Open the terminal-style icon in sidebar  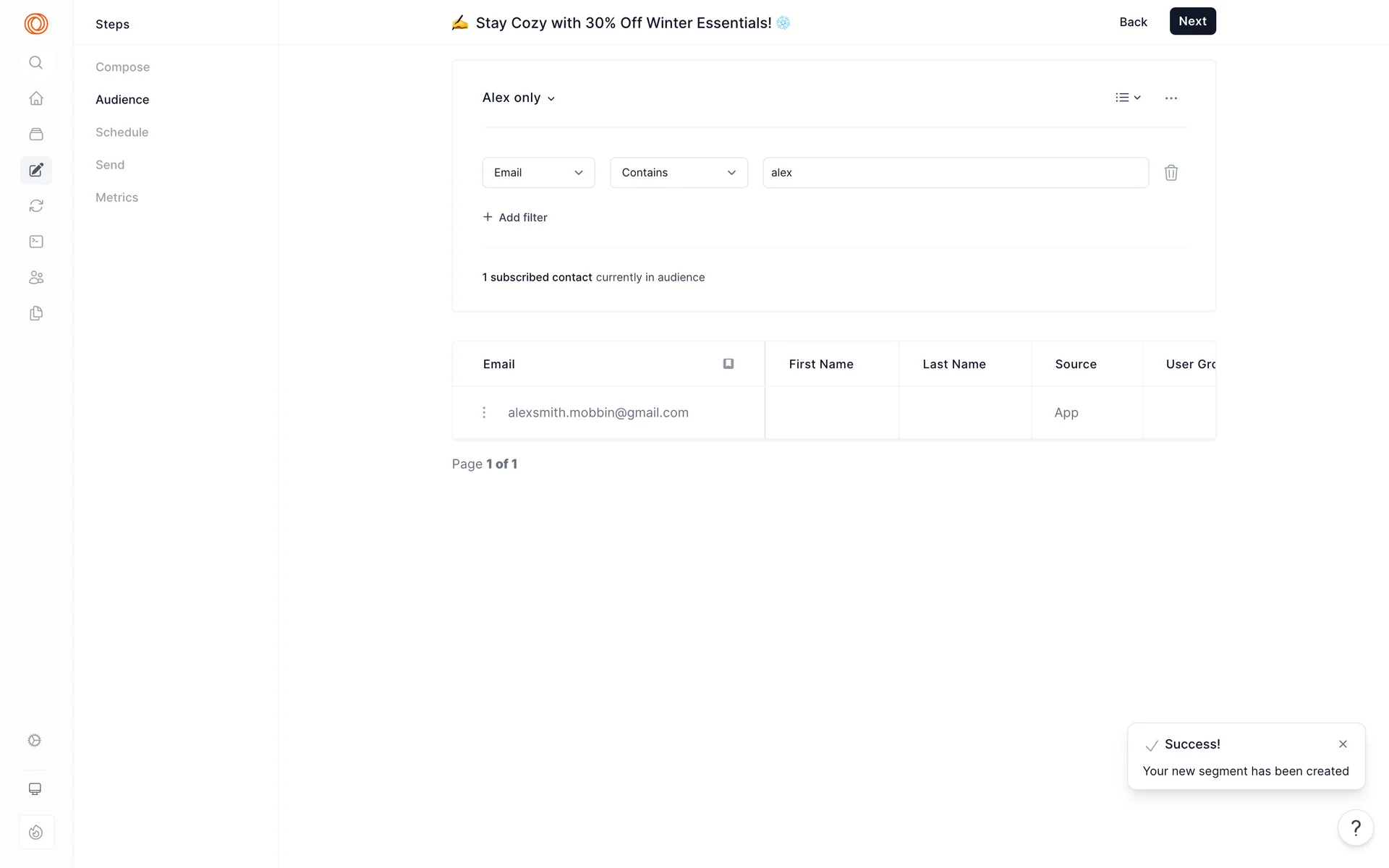[35, 242]
